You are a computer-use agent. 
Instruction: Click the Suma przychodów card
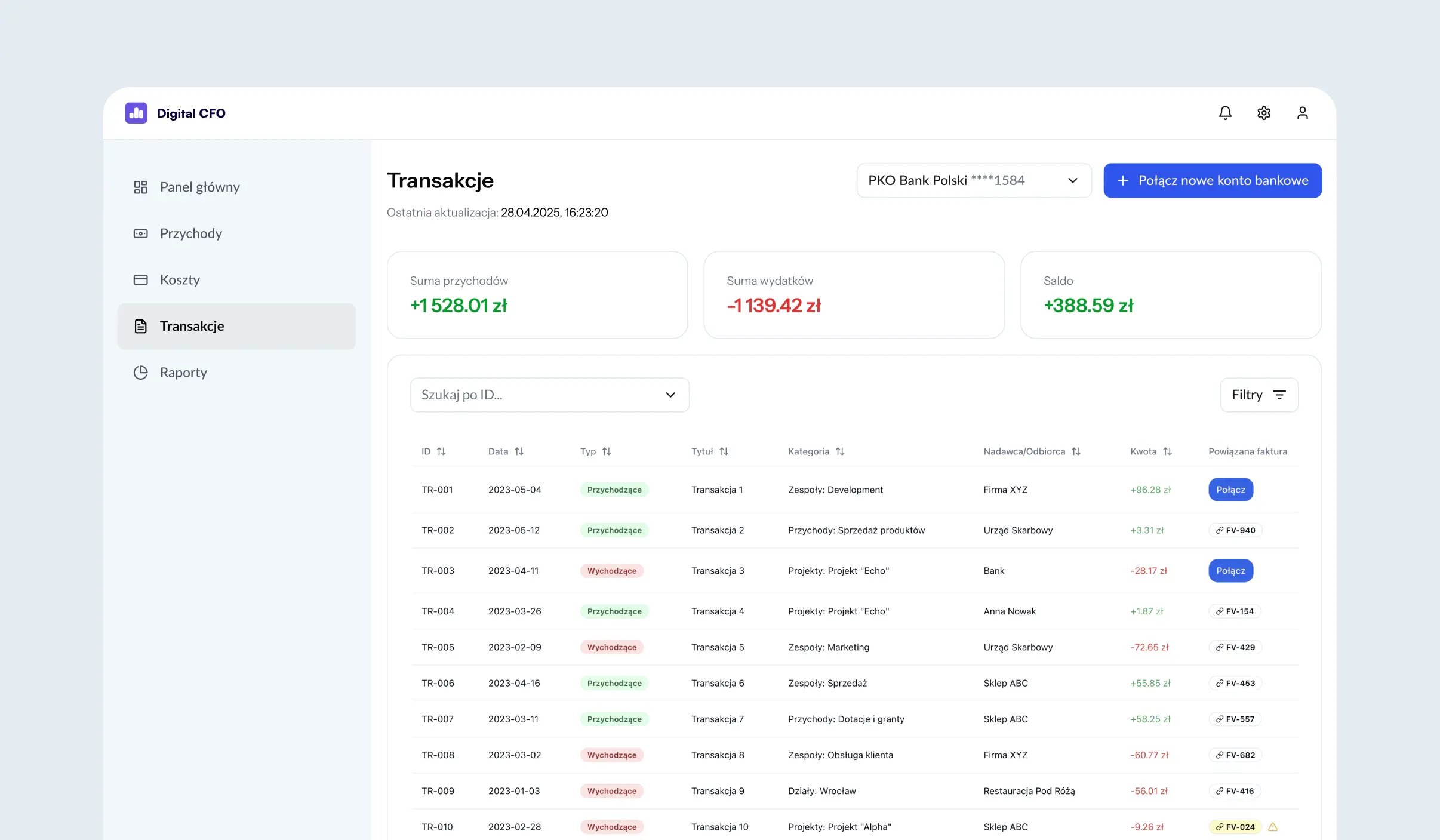(537, 295)
